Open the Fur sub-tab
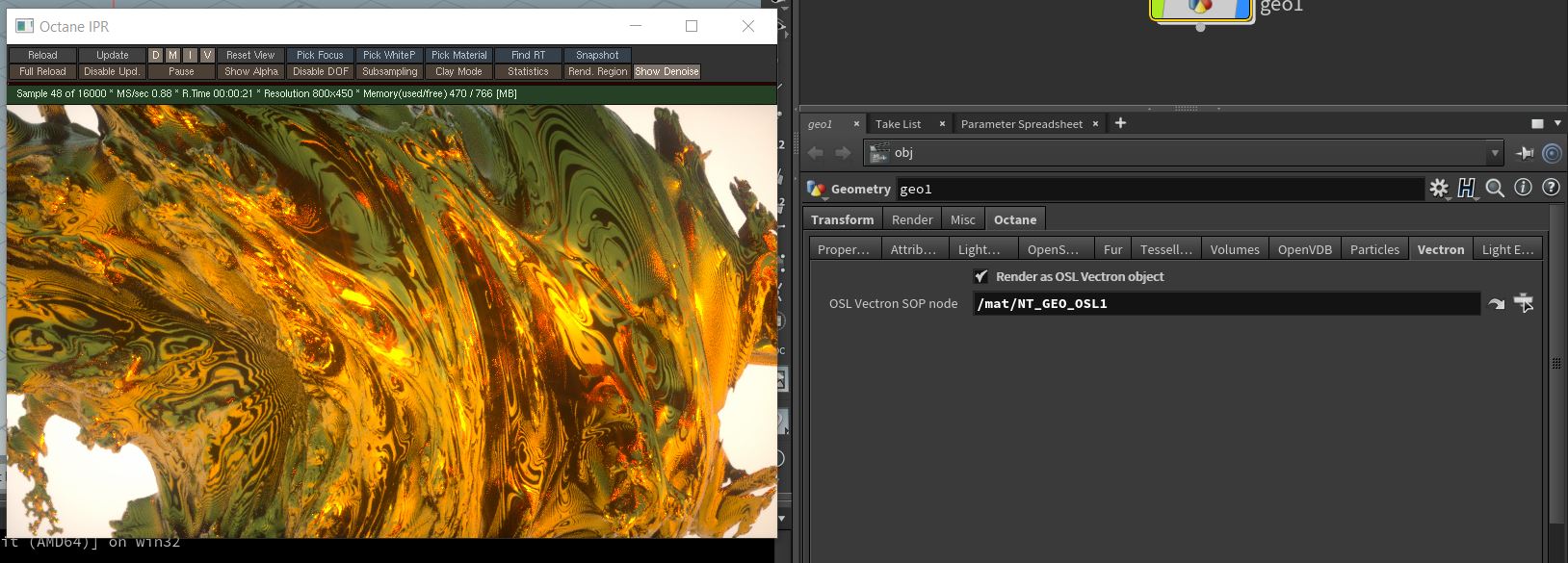This screenshot has height=563, width=1568. coord(1113,249)
